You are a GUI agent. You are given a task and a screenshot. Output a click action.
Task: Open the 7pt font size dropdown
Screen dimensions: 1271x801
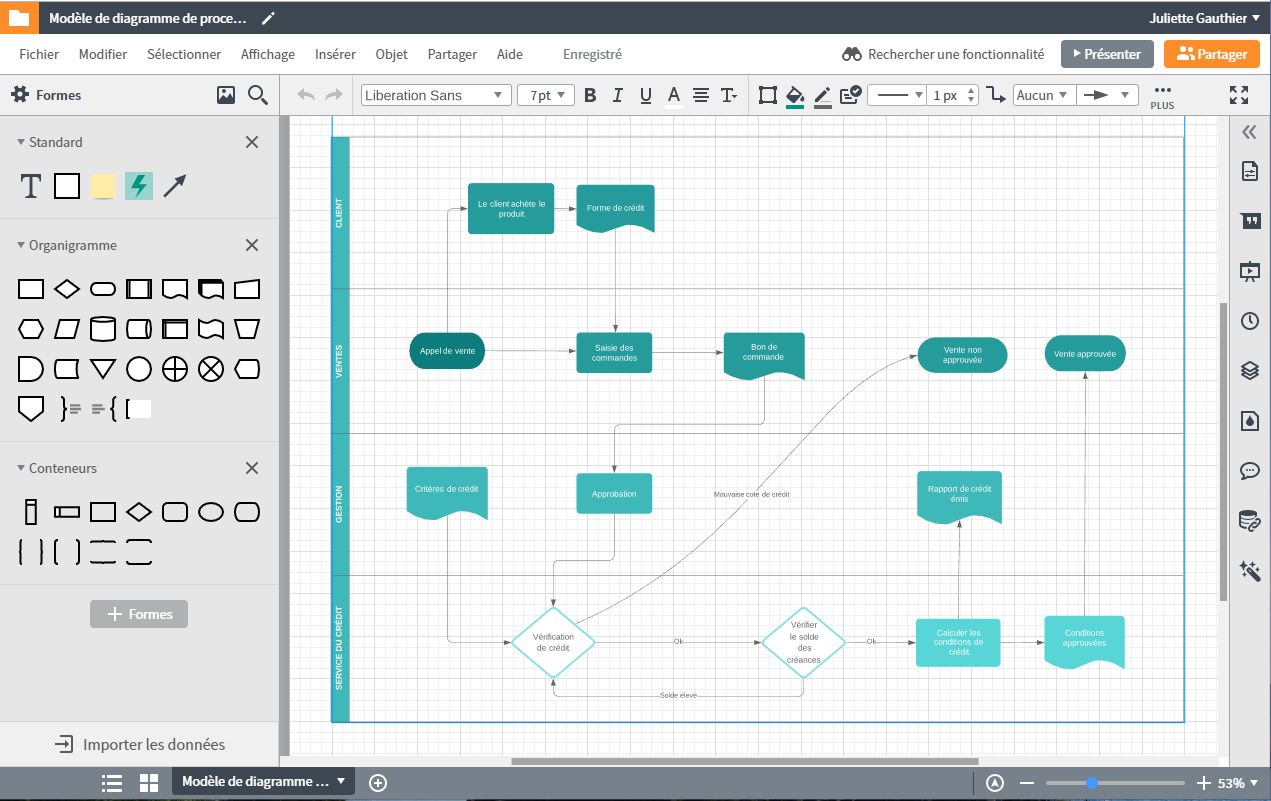click(x=544, y=94)
